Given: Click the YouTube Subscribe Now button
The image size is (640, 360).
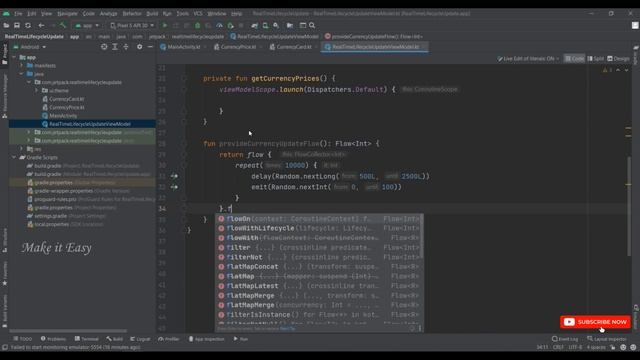Looking at the screenshot, I should tap(595, 322).
